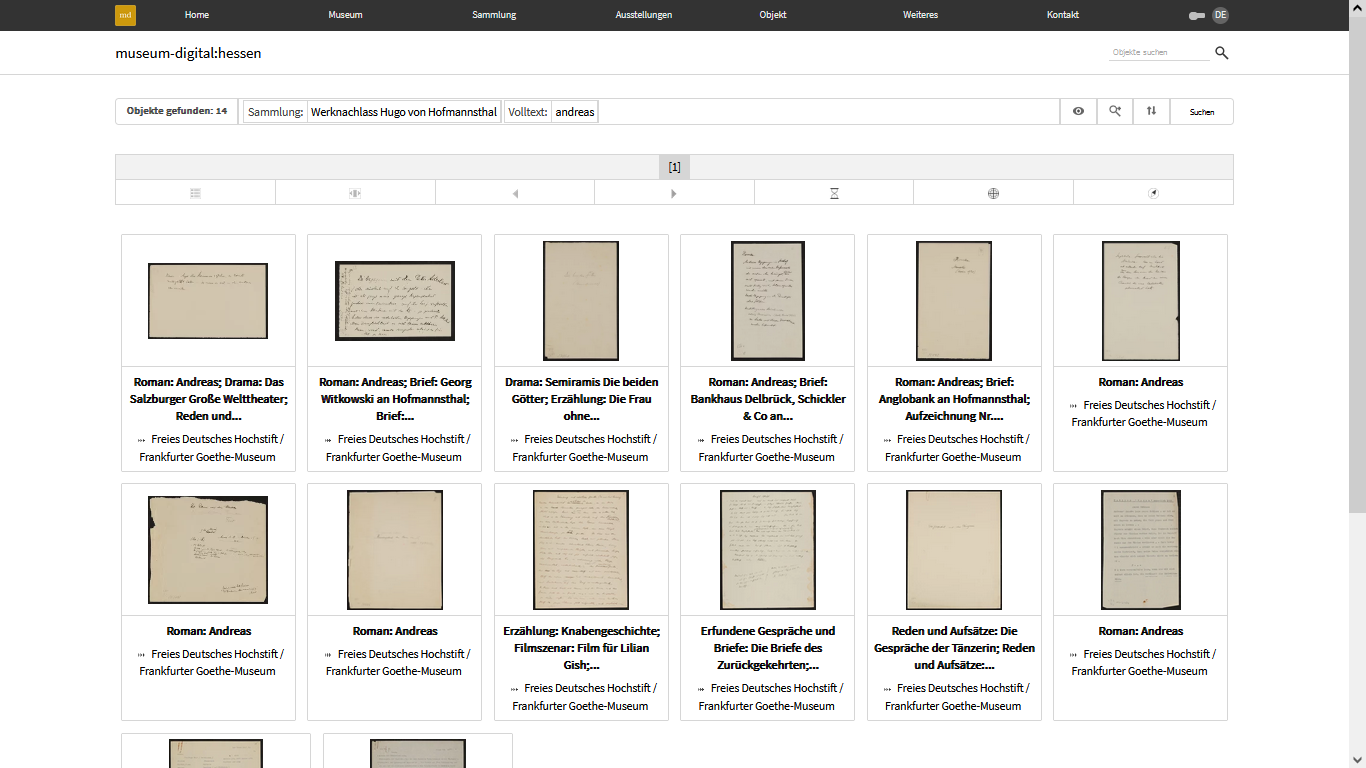Open the Sammlung menu
The image size is (1366, 768).
click(x=494, y=15)
